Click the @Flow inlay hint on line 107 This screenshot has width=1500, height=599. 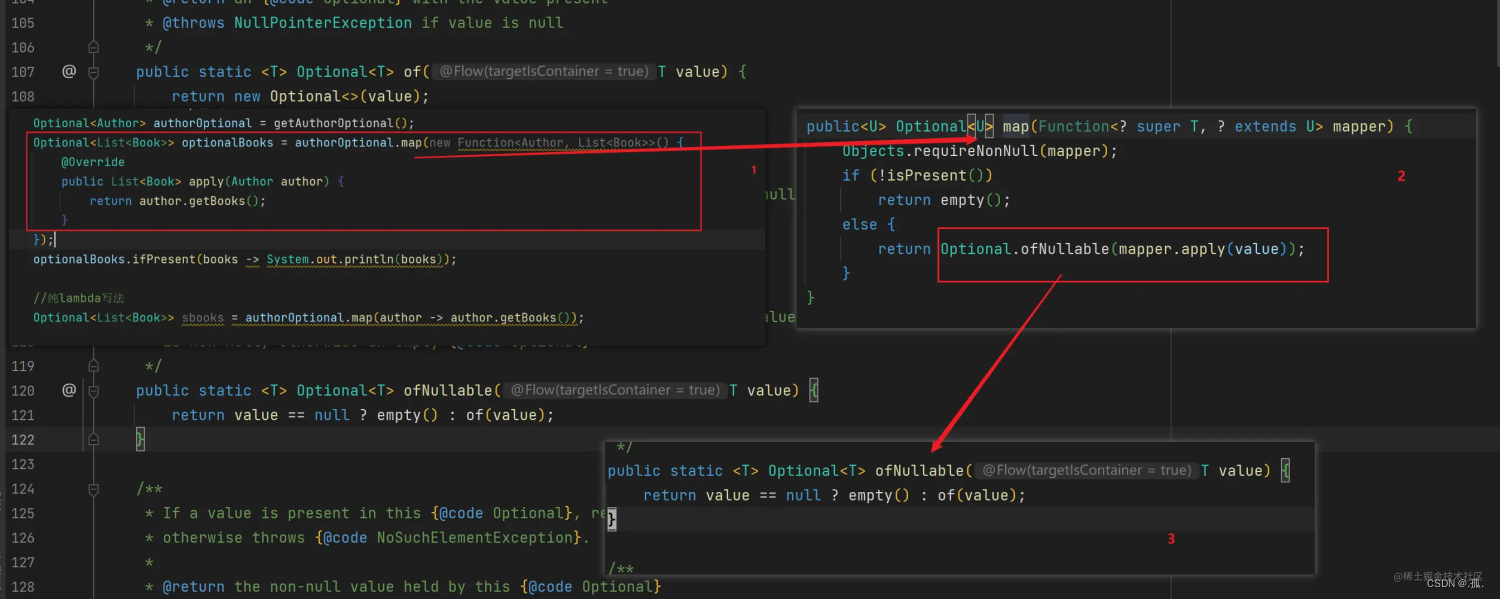click(x=544, y=72)
